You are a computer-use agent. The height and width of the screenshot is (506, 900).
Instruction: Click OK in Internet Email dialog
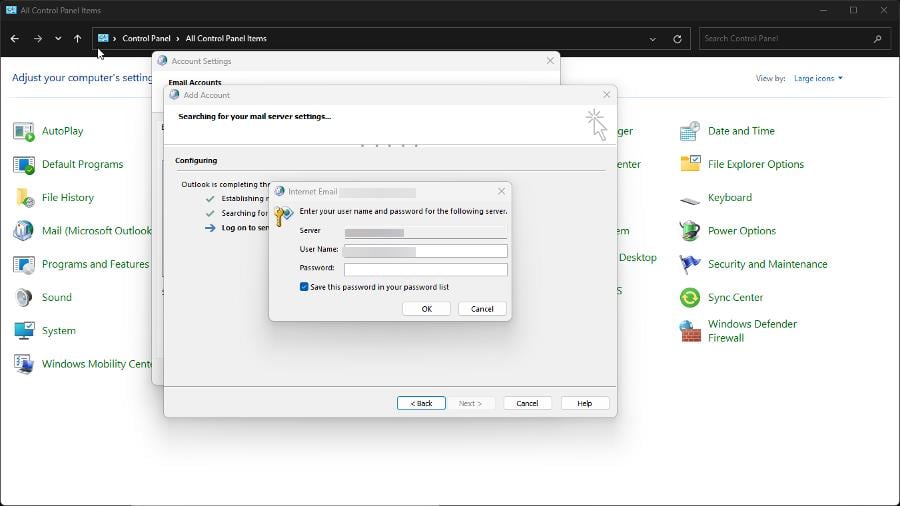(x=426, y=309)
